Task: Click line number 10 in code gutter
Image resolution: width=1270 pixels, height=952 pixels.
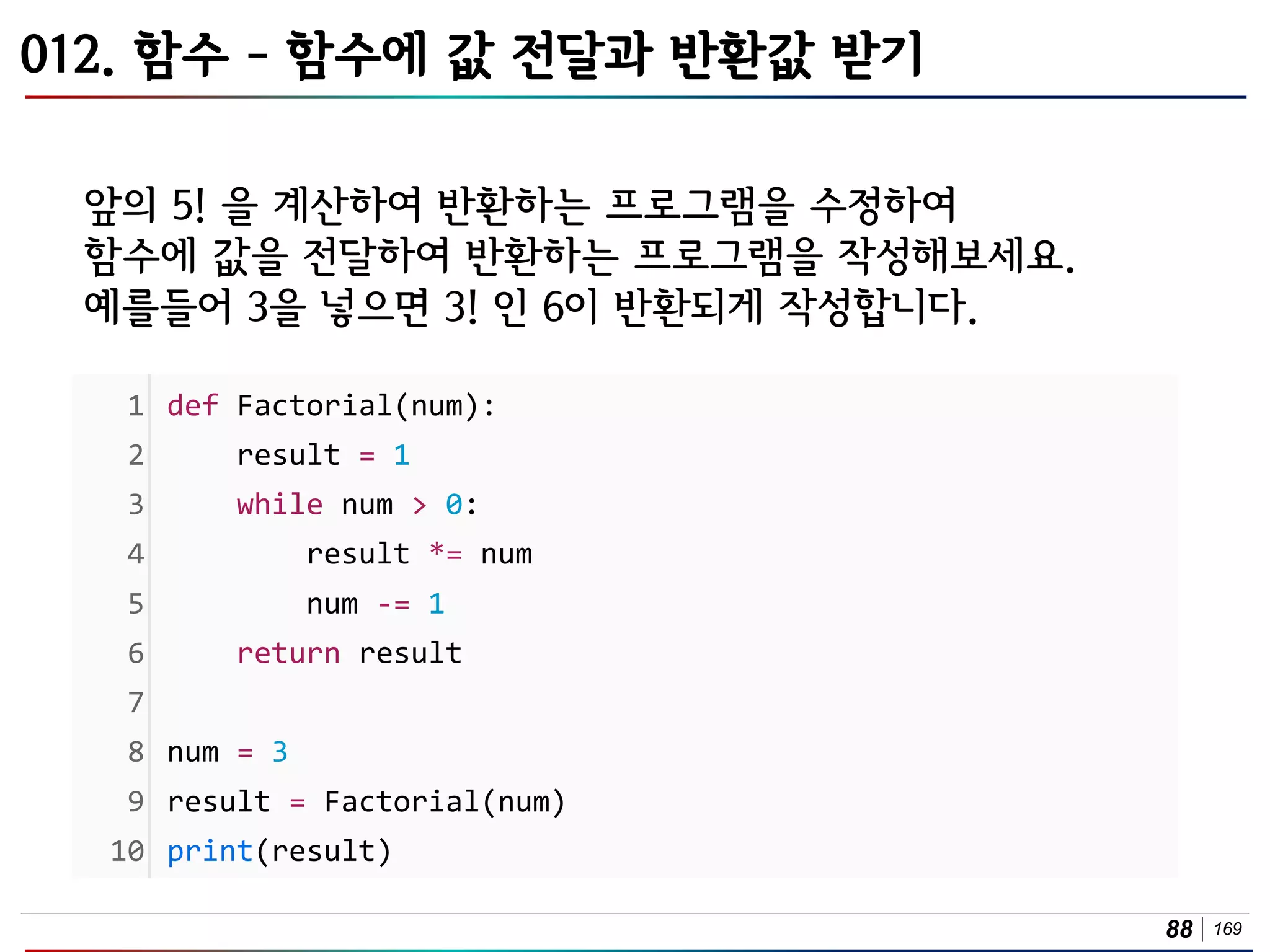Action: [x=127, y=852]
